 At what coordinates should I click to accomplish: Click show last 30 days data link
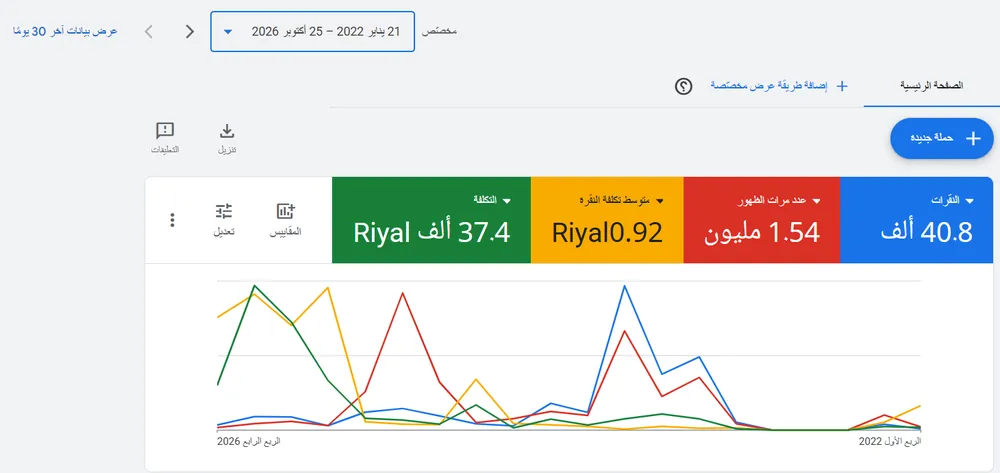click(66, 31)
